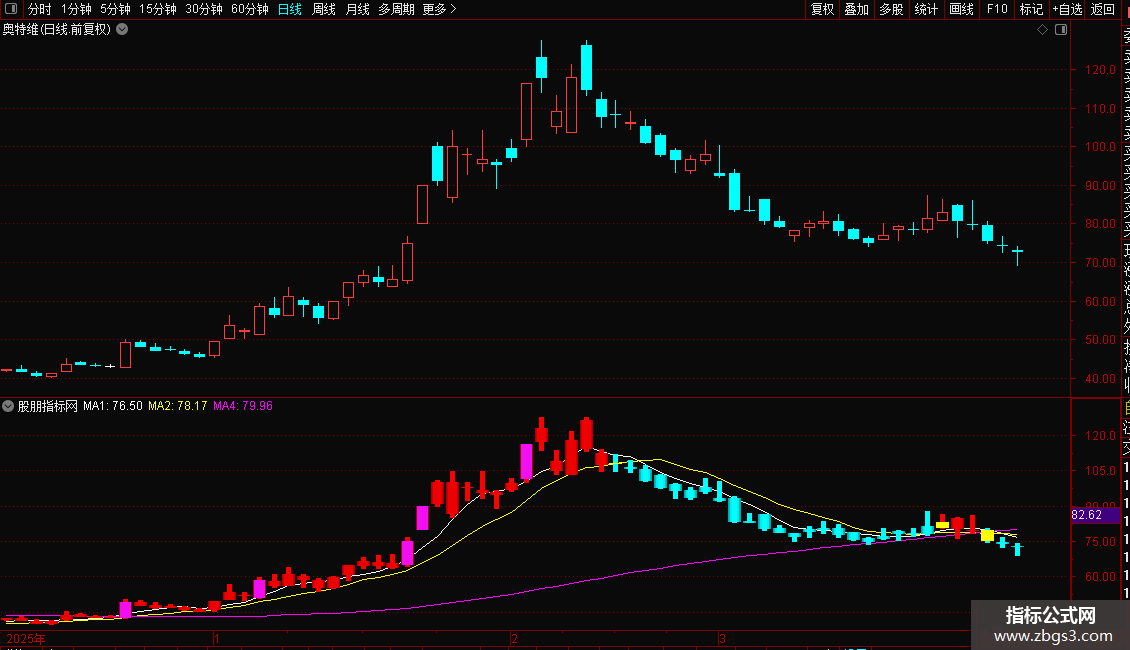1130x650 pixels.
Task: Switch to the 周线 weekly tab
Action: click(x=324, y=9)
